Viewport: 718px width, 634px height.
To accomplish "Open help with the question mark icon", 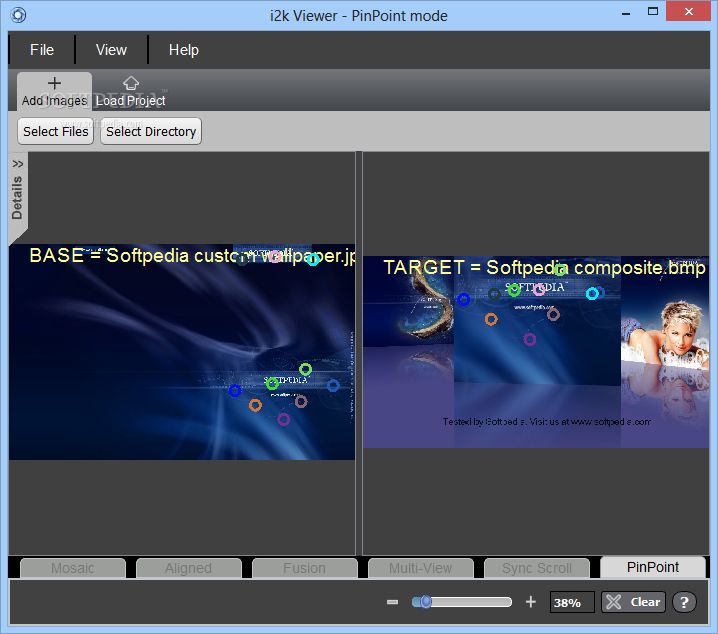I will 684,602.
